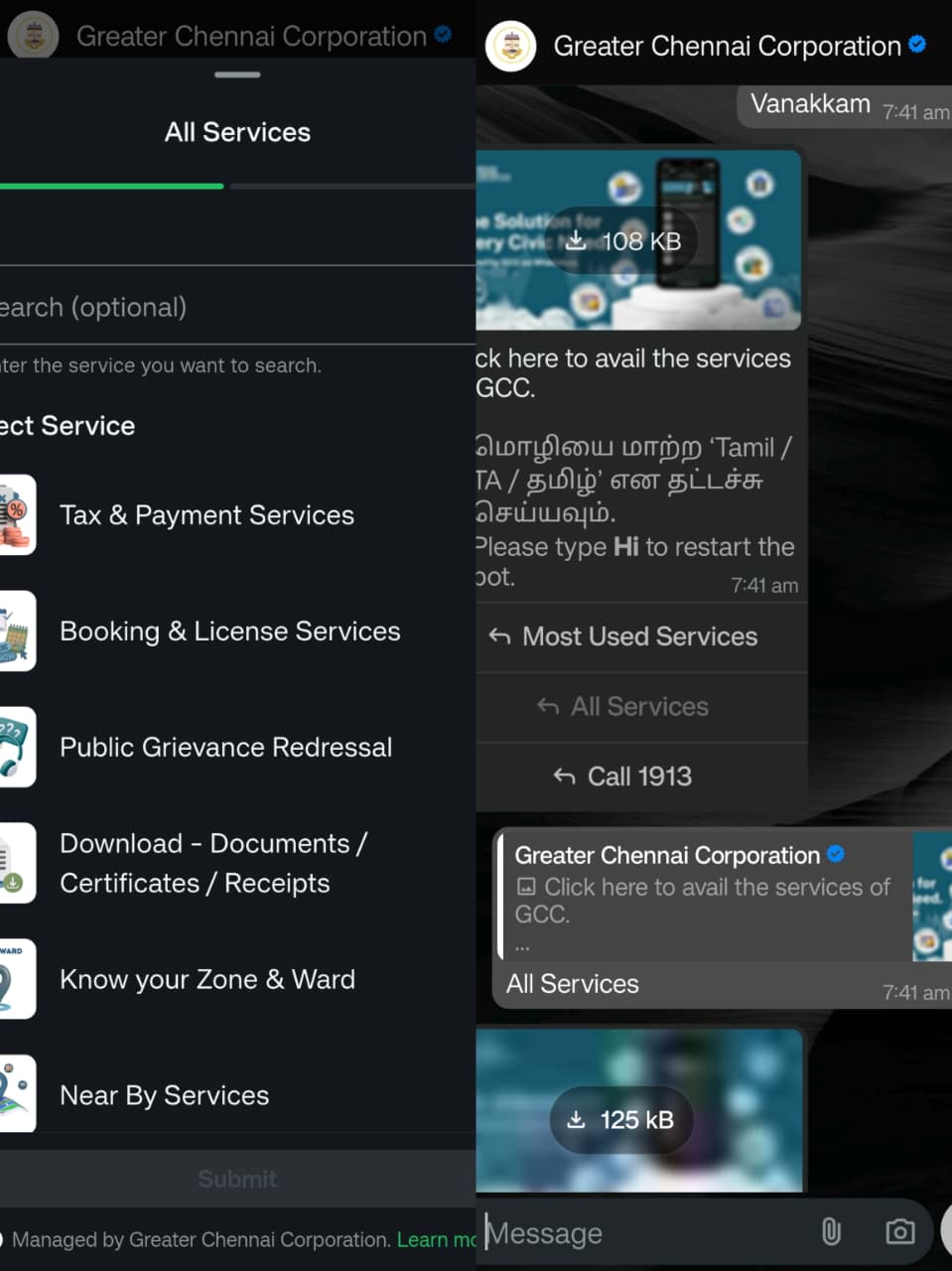Open Greater Chennai Corporation profile avatar in chat

[x=511, y=46]
